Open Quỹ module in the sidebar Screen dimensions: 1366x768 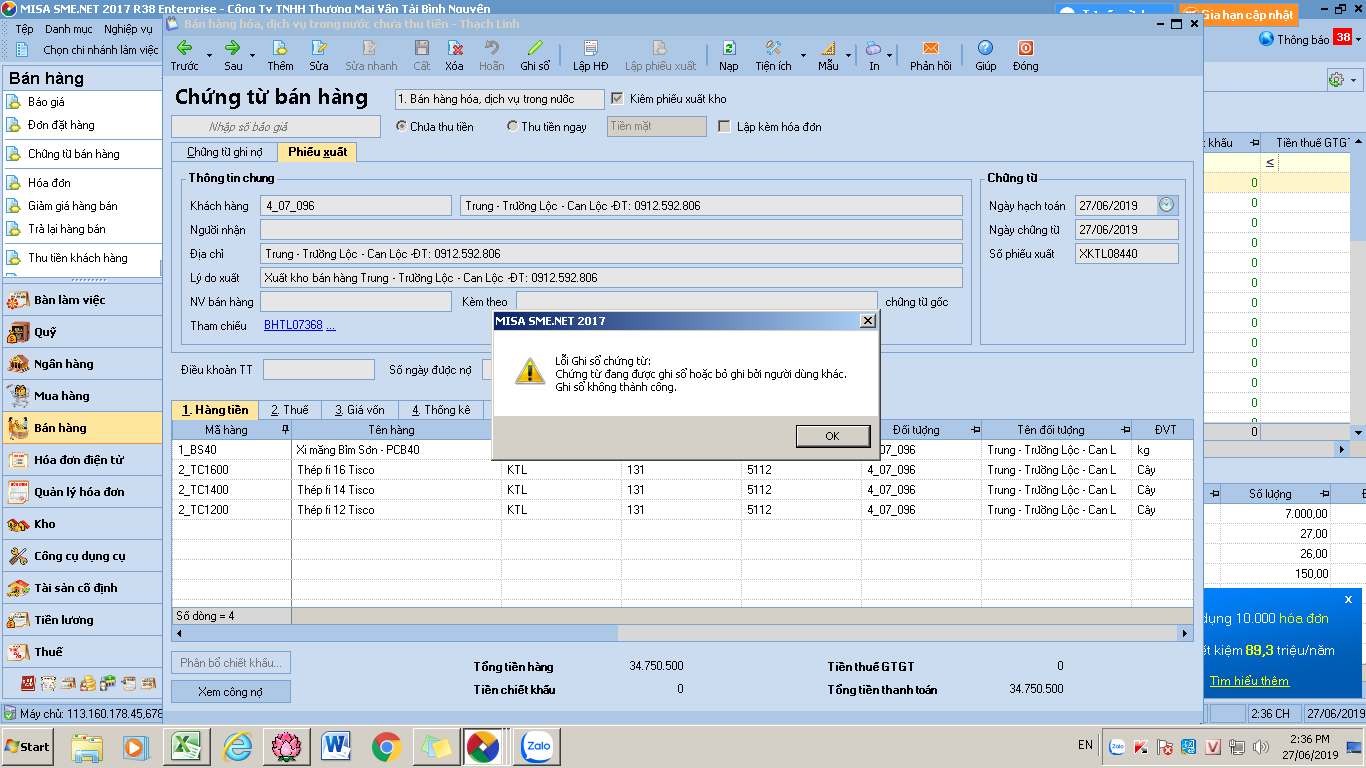[82, 332]
